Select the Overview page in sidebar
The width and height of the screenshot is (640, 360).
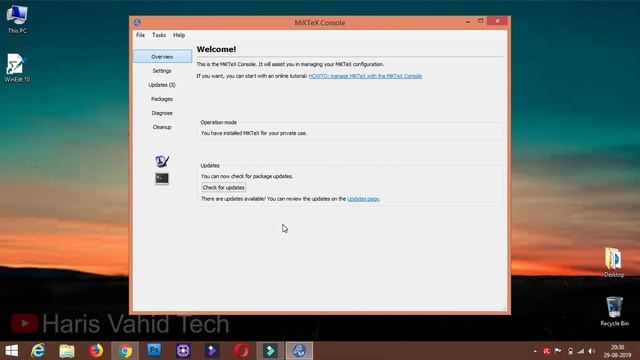coord(162,56)
